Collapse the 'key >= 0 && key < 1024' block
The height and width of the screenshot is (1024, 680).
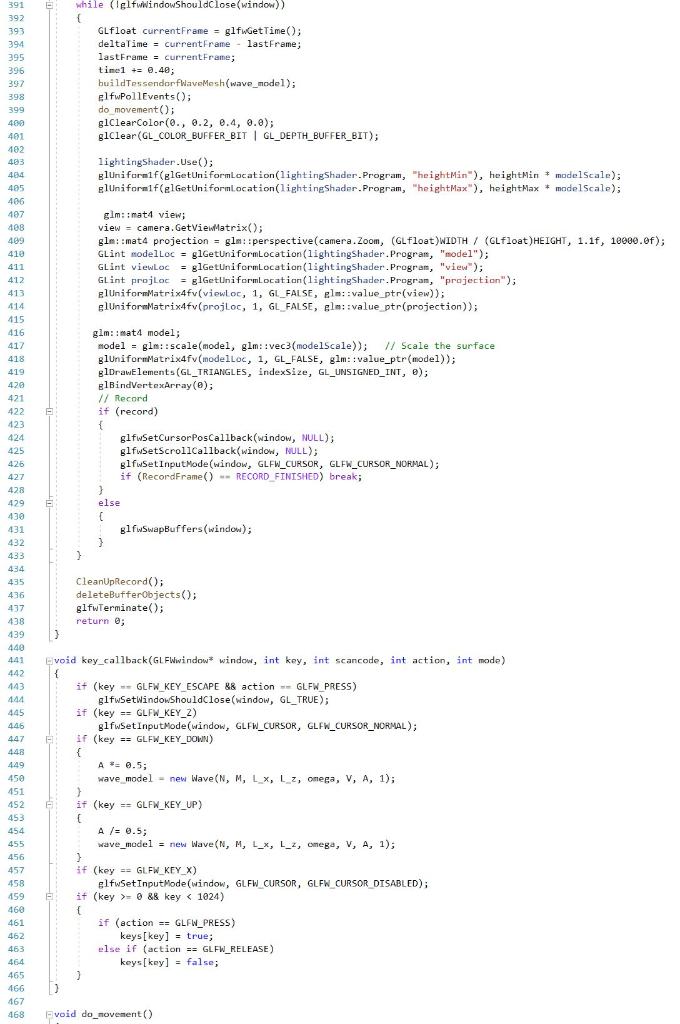pos(49,897)
